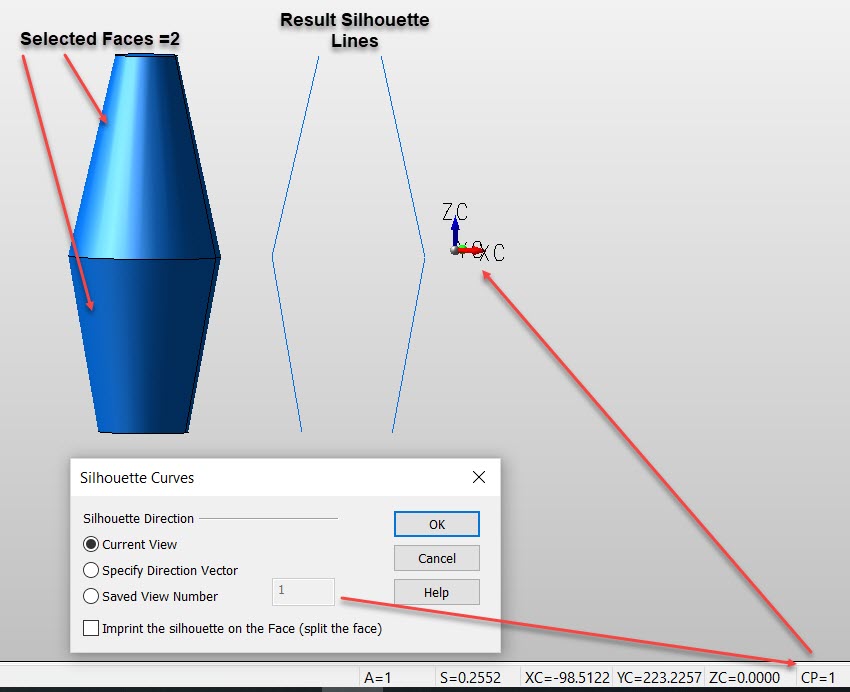Confirm the silhouette curves with OK
Image resolution: width=850 pixels, height=692 pixels.
pyautogui.click(x=436, y=524)
